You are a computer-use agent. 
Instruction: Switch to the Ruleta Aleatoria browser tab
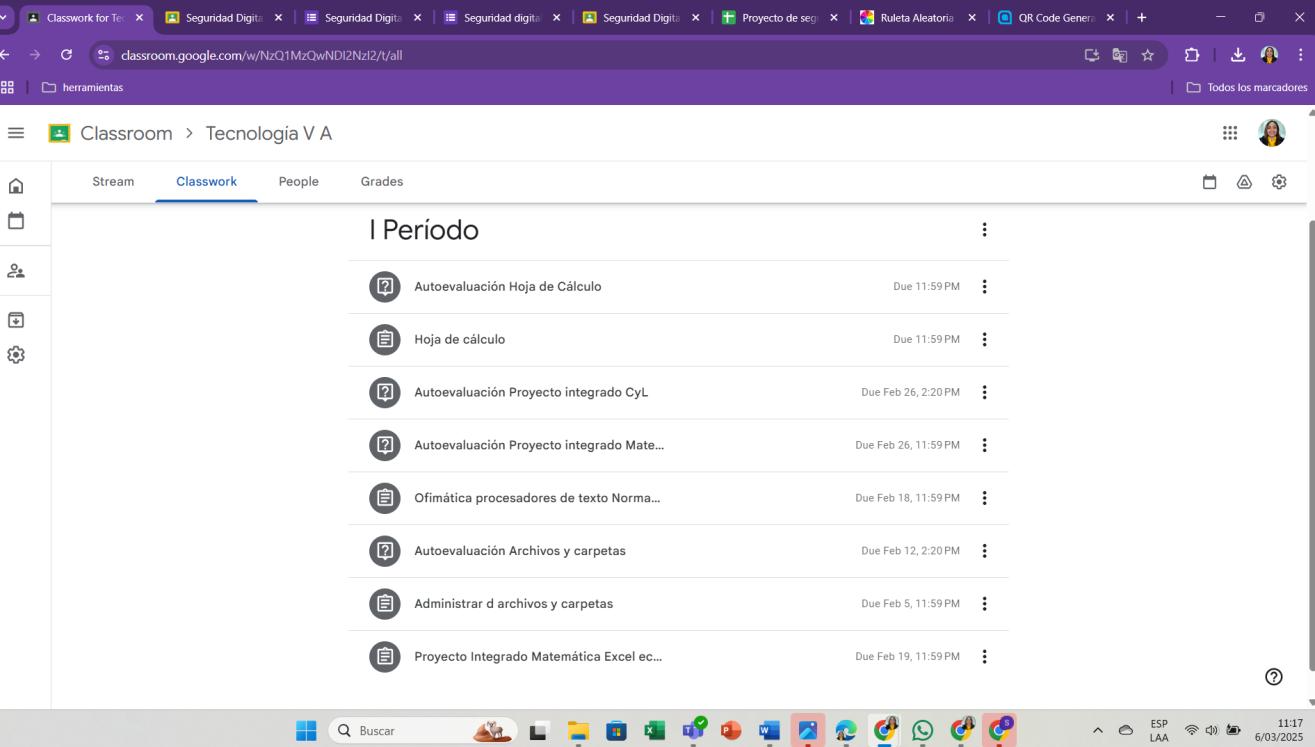pyautogui.click(x=919, y=18)
